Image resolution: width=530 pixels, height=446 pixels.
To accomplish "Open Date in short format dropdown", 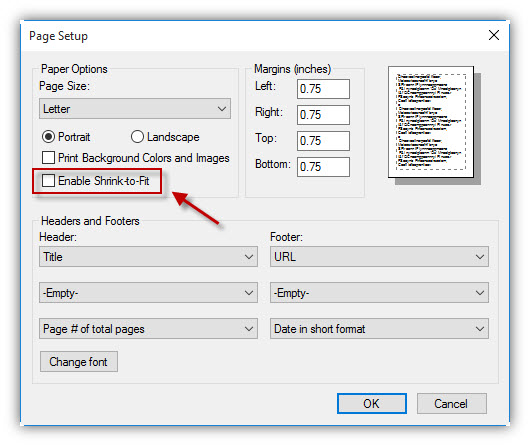I will [379, 329].
